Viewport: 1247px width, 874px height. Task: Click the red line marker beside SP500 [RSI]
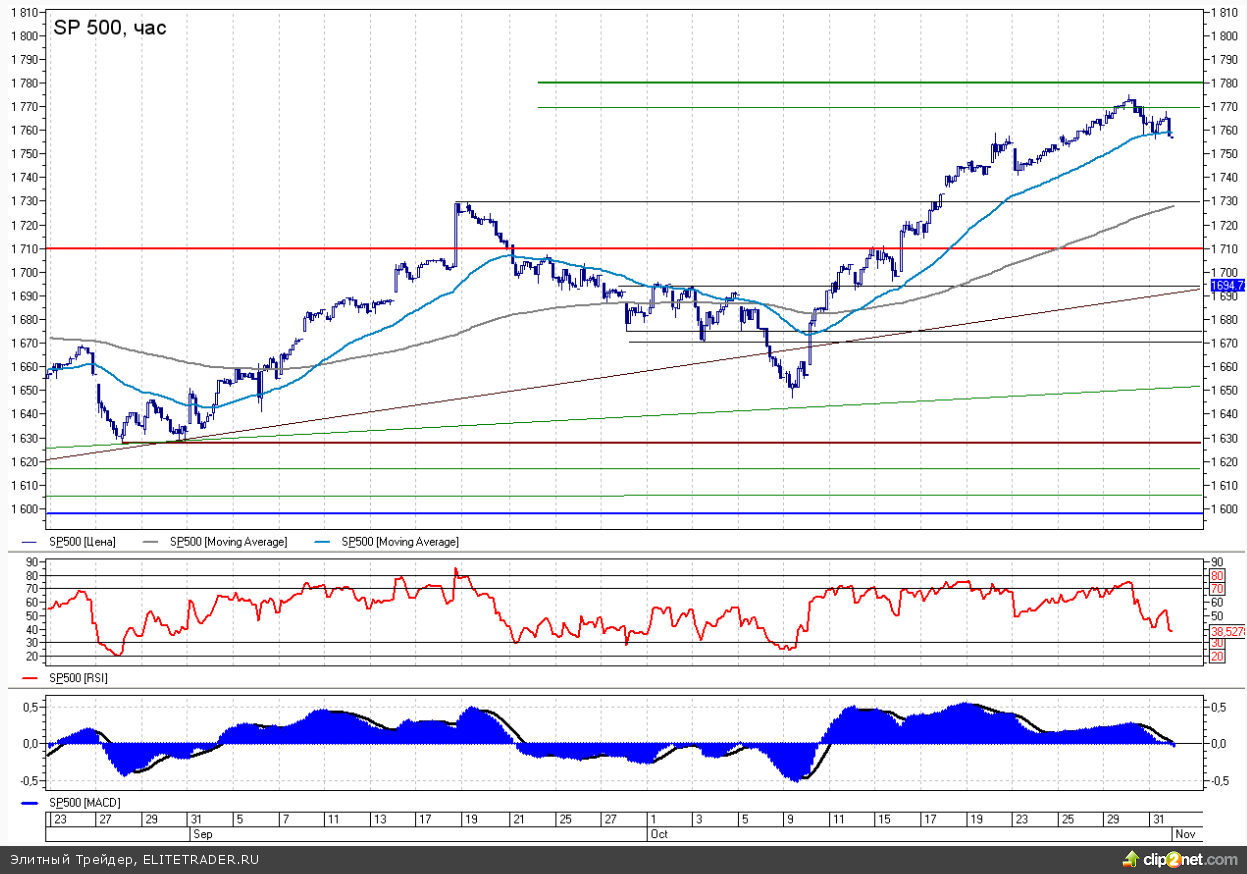28,678
